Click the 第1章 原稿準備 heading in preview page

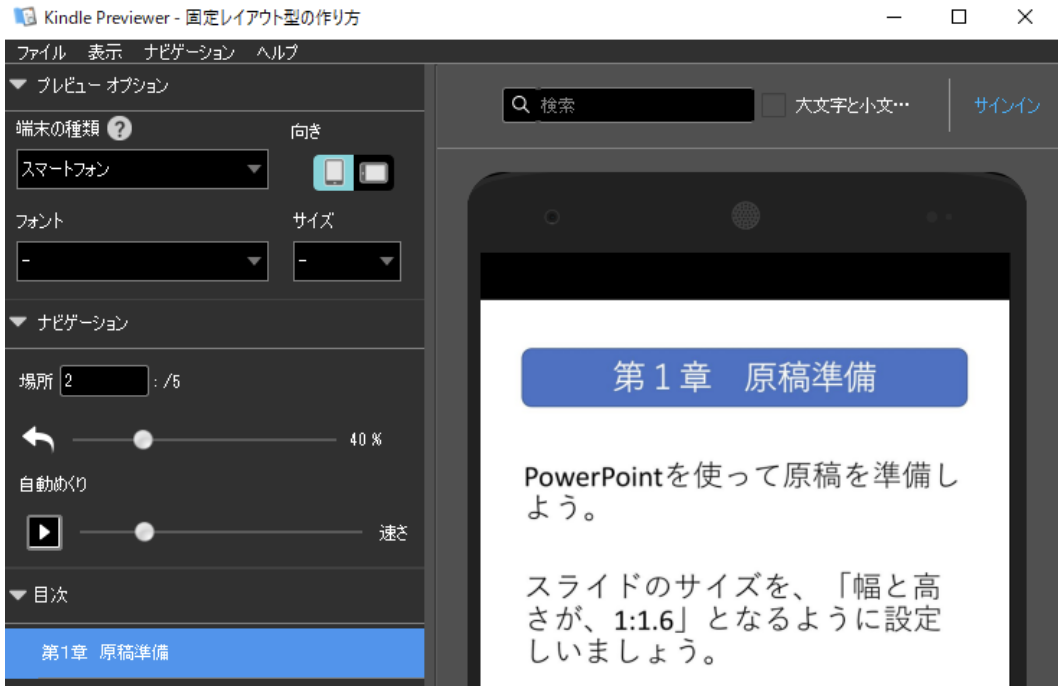pos(744,377)
